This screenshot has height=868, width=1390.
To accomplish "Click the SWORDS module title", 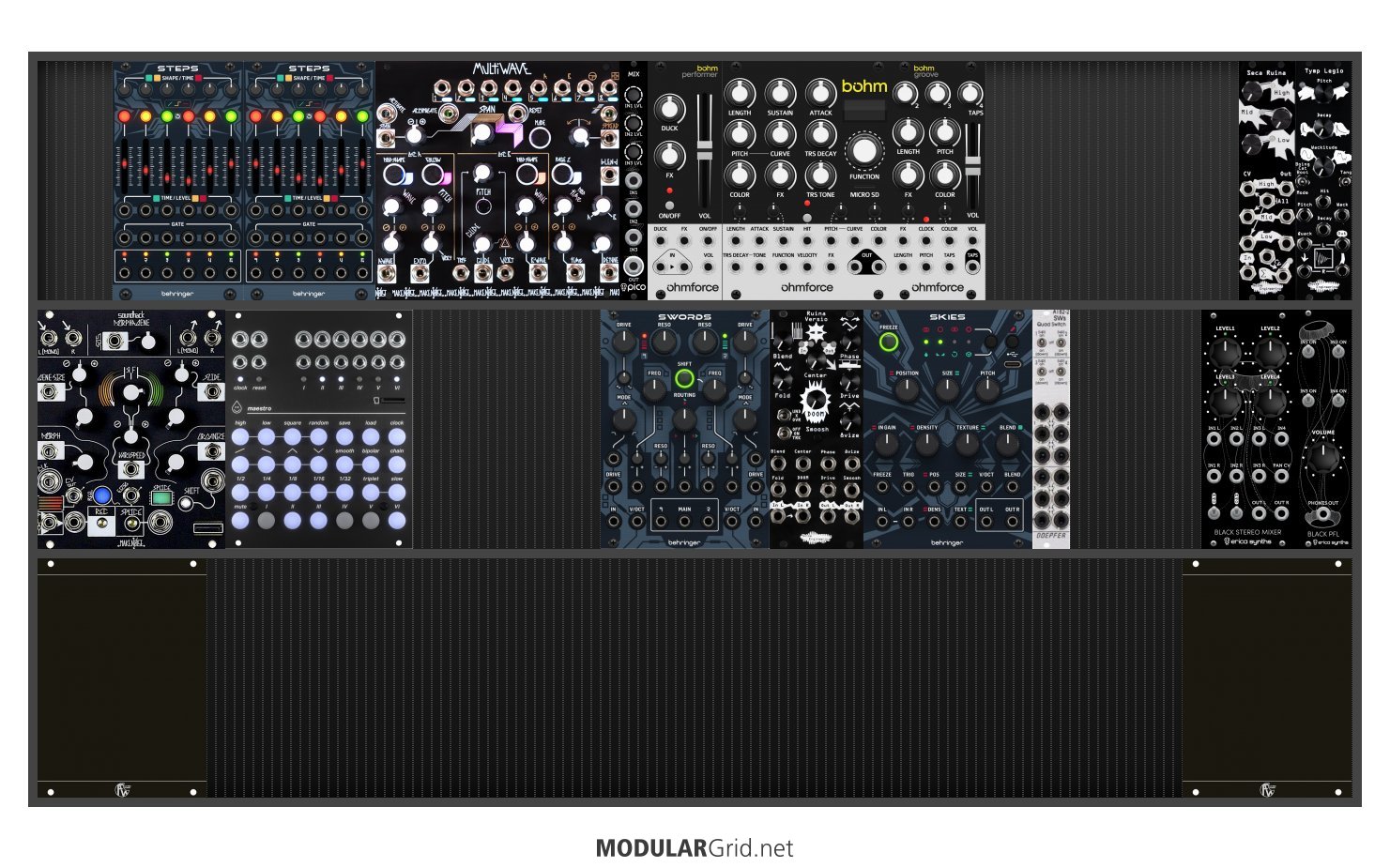I will tap(684, 317).
